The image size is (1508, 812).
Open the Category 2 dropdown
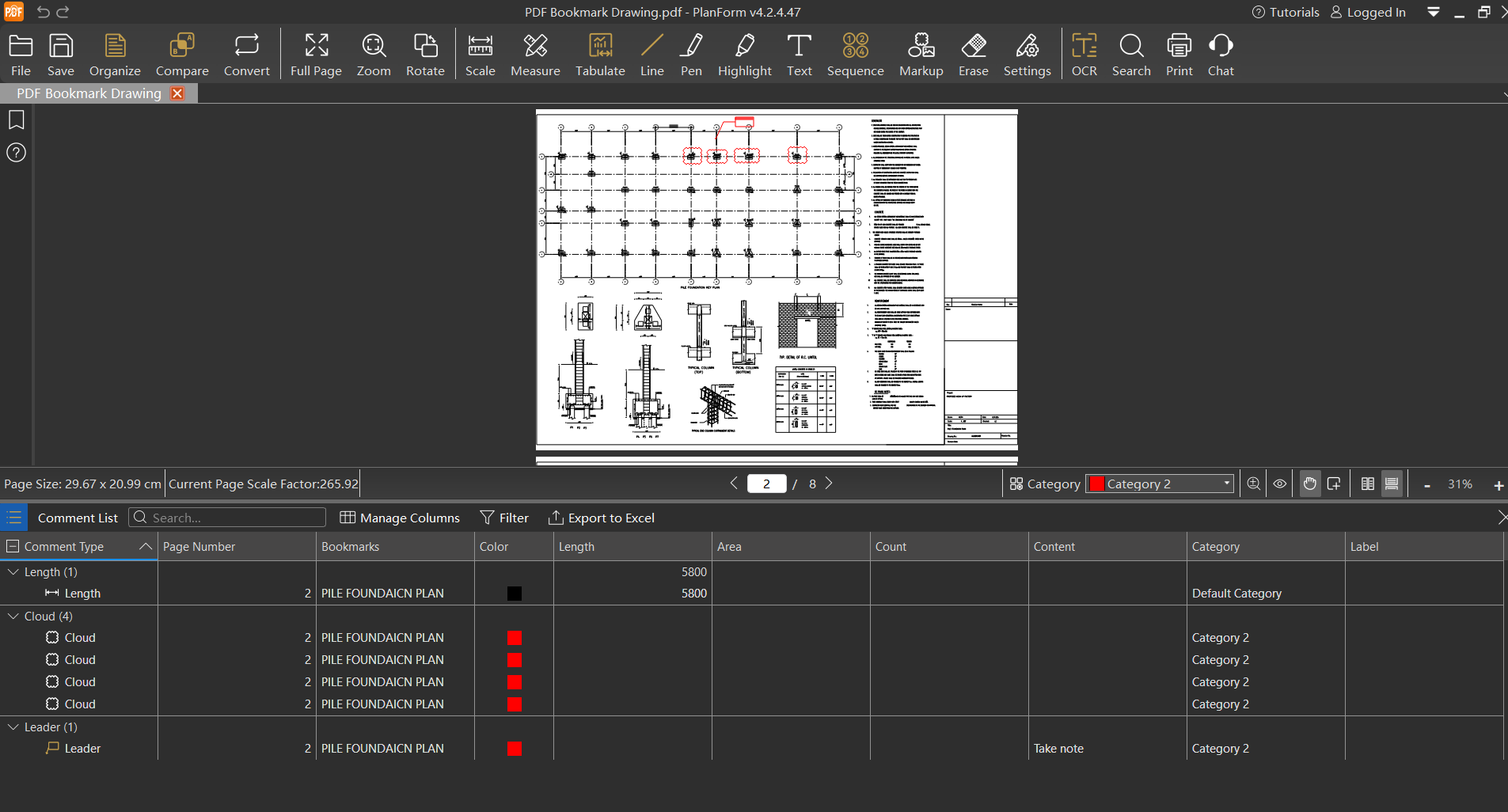pyautogui.click(x=1160, y=484)
